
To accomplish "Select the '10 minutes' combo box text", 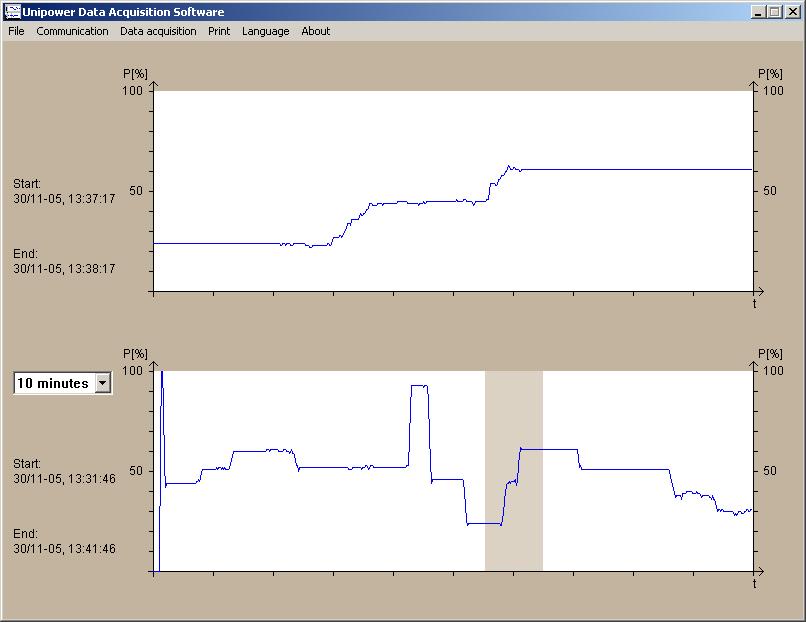I will [x=53, y=383].
